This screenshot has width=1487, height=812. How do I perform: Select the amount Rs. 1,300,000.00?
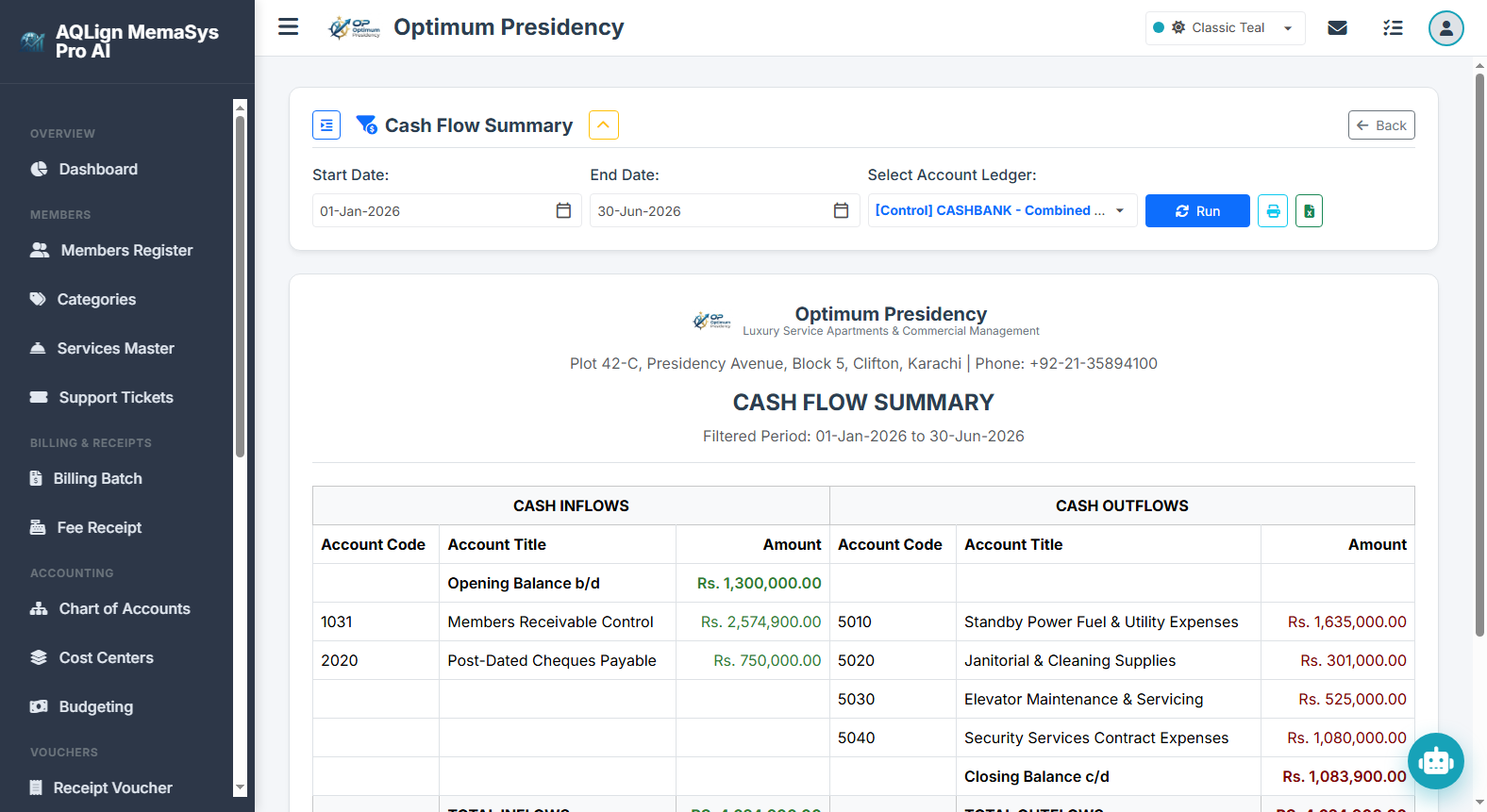coord(760,584)
